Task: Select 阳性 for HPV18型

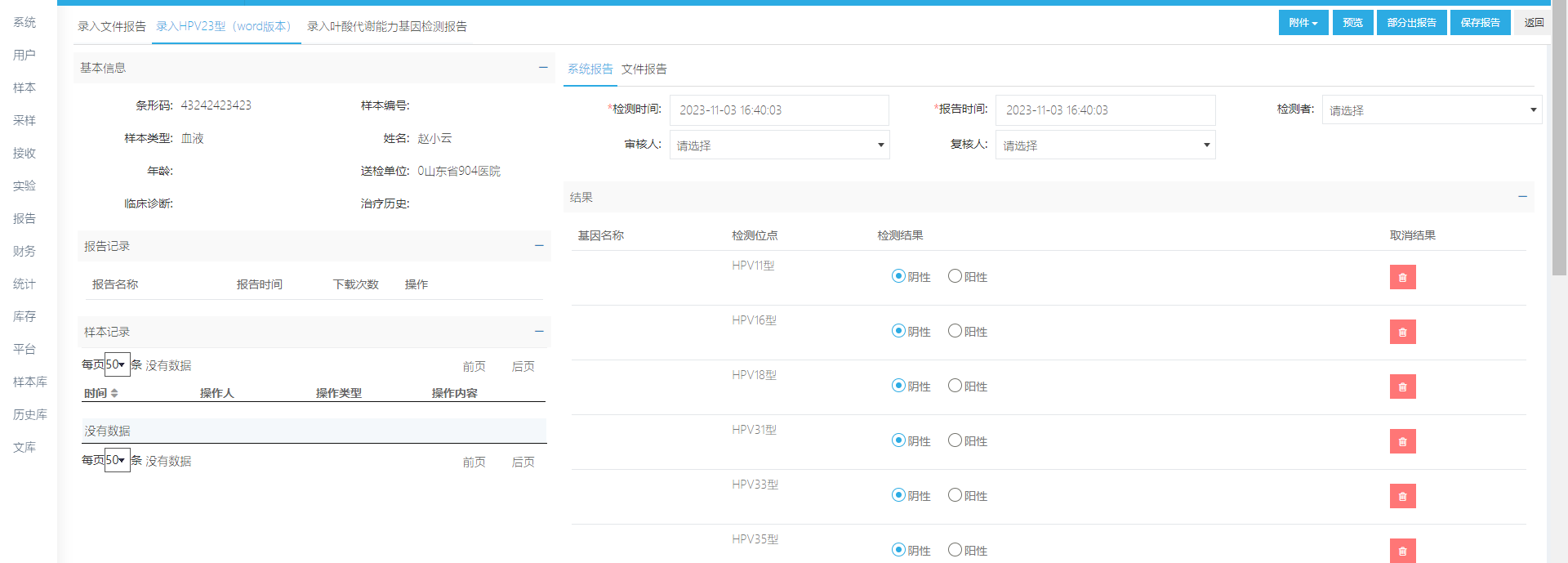Action: click(x=955, y=386)
